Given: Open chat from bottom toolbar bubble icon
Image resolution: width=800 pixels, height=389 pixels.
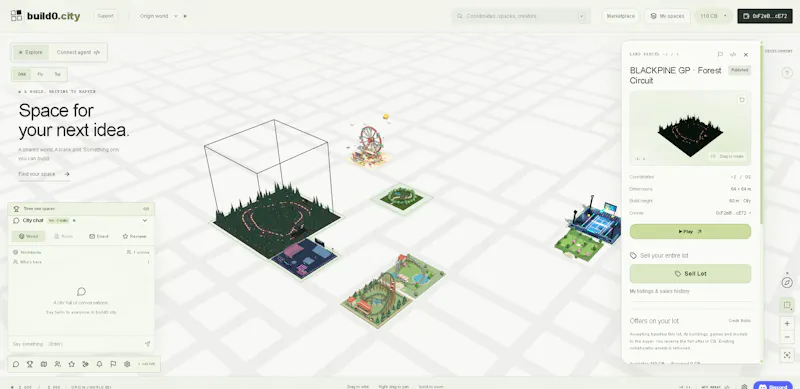Looking at the screenshot, I should [x=16, y=364].
